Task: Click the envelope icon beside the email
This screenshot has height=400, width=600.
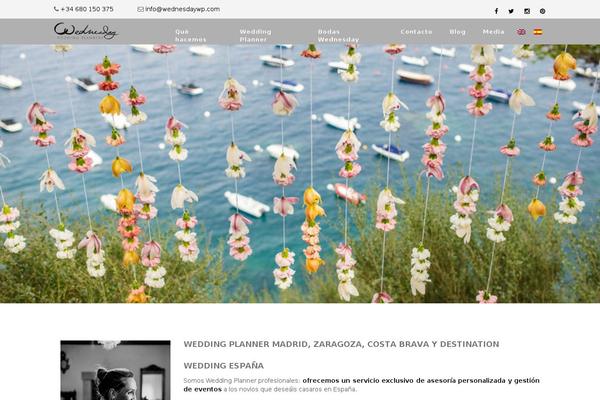Action: point(140,9)
